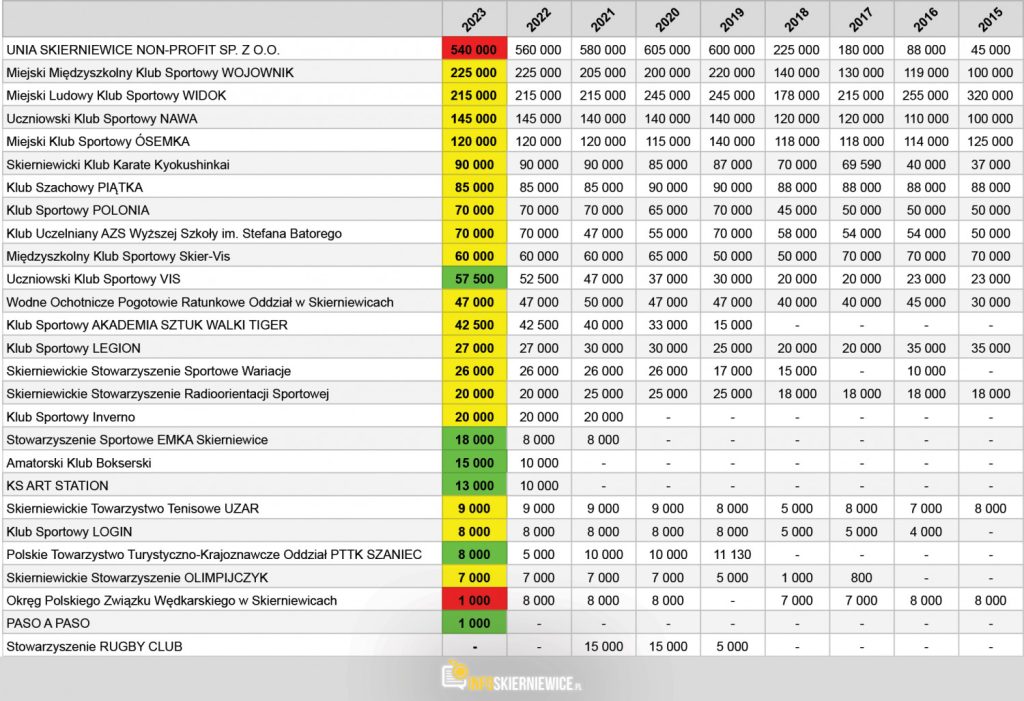The image size is (1024, 701).
Task: Click the 2018 column header
Action: click(797, 19)
